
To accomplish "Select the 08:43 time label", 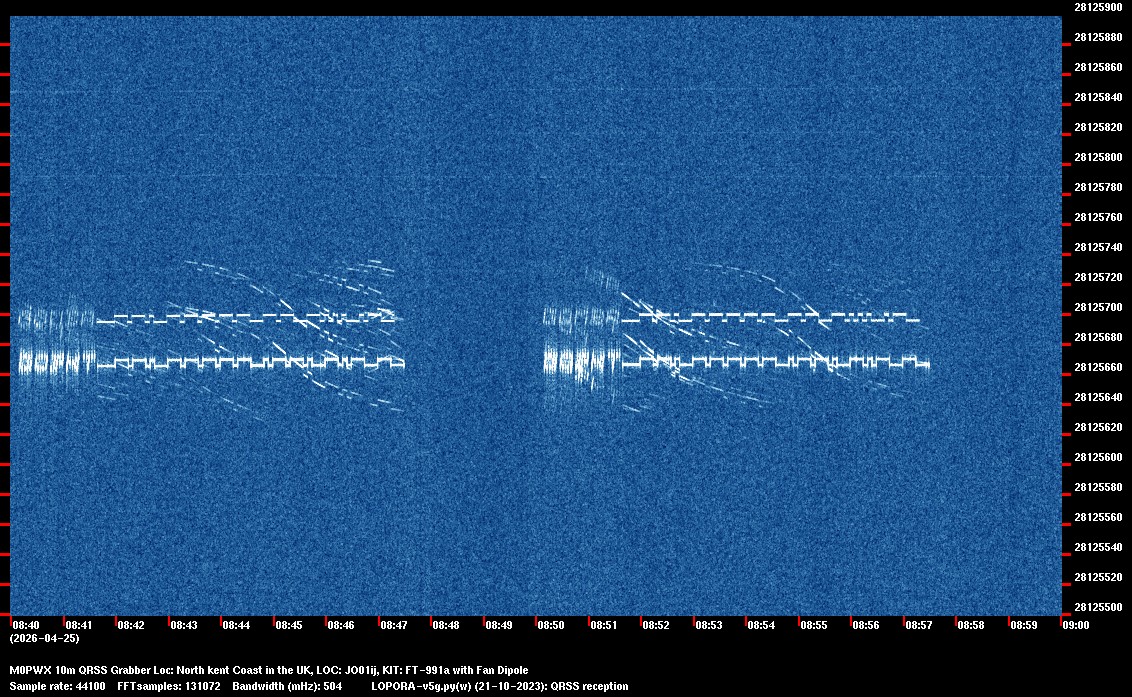I will pos(183,625).
